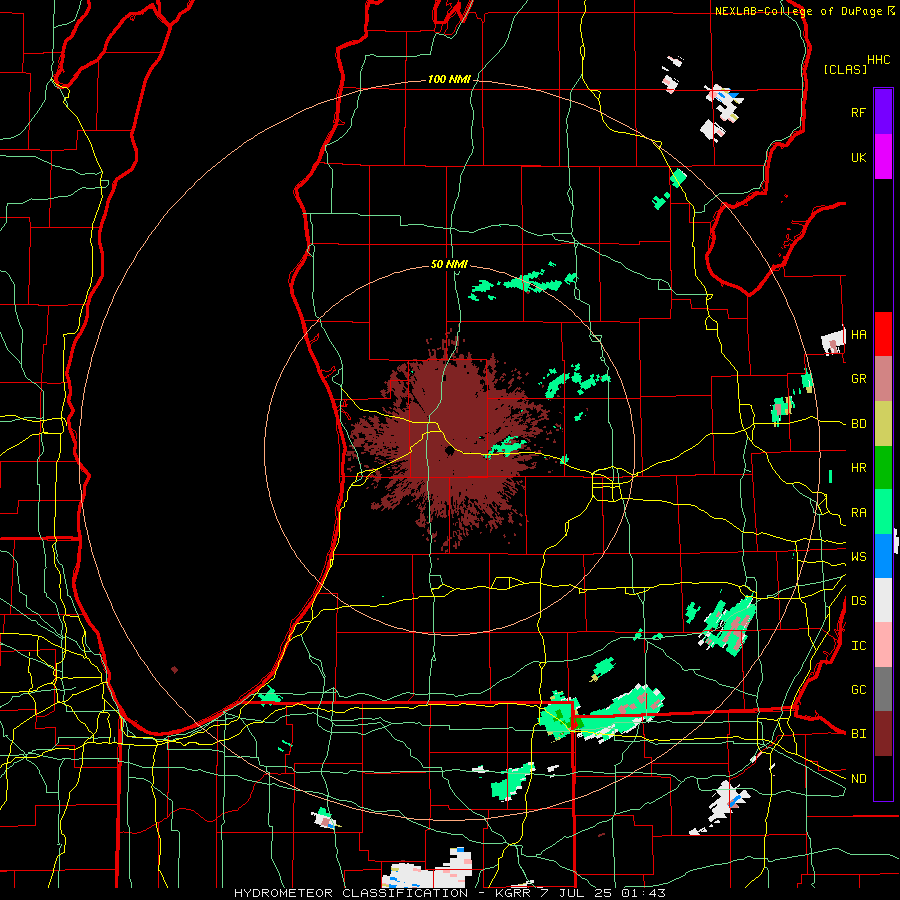Click the "100 NMI" range ring label
900x900 pixels.
449,79
